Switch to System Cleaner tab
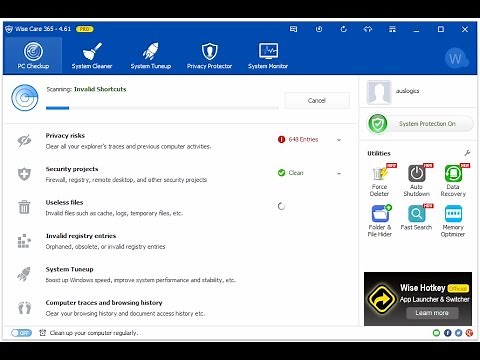 92,55
